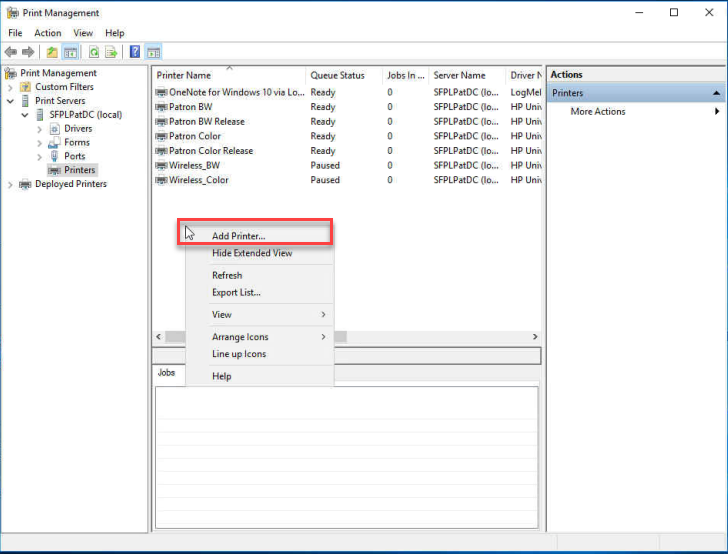Open the Action menu in menu bar

pyautogui.click(x=47, y=33)
